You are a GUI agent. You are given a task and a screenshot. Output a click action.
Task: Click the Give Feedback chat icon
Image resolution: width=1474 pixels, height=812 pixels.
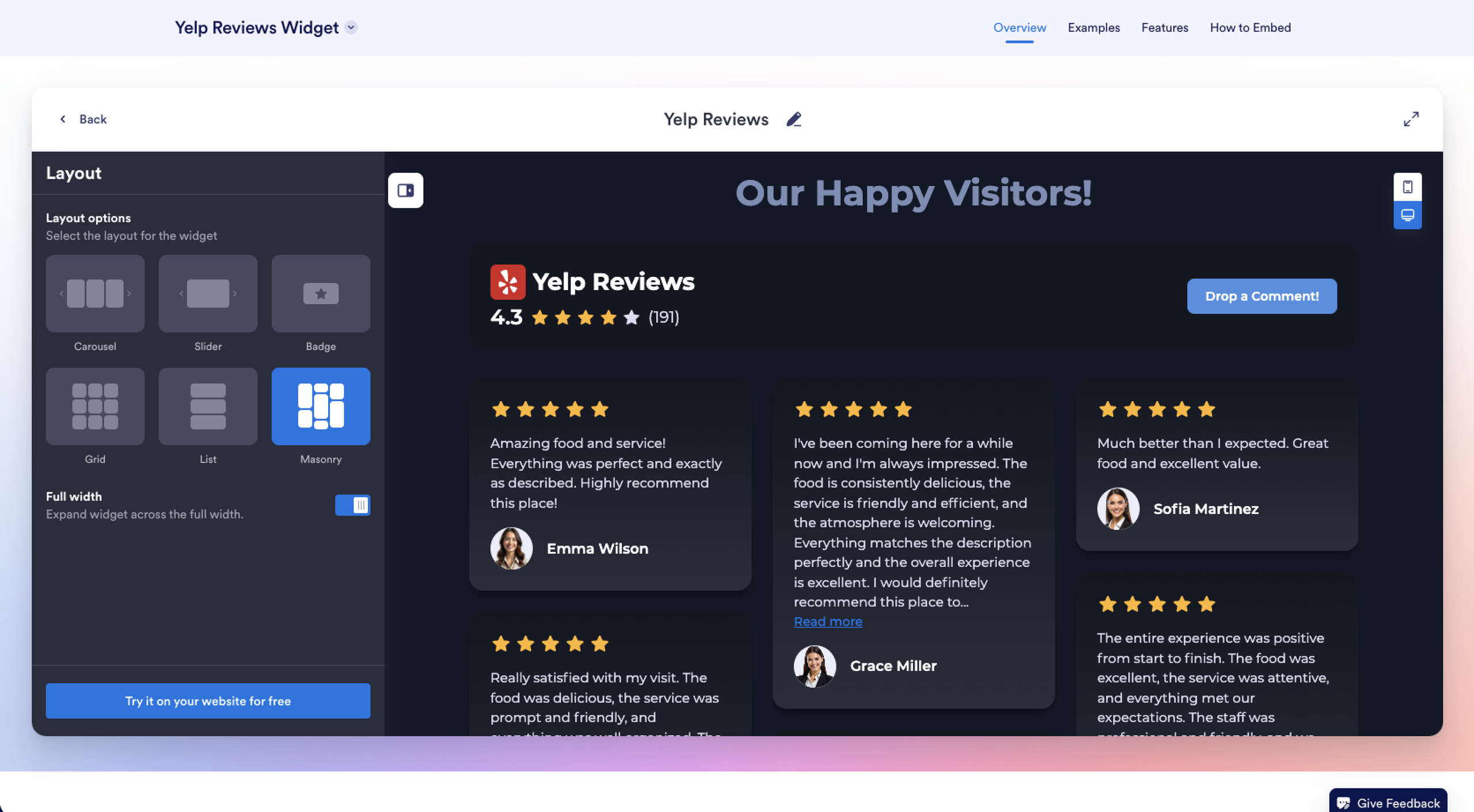click(x=1343, y=803)
